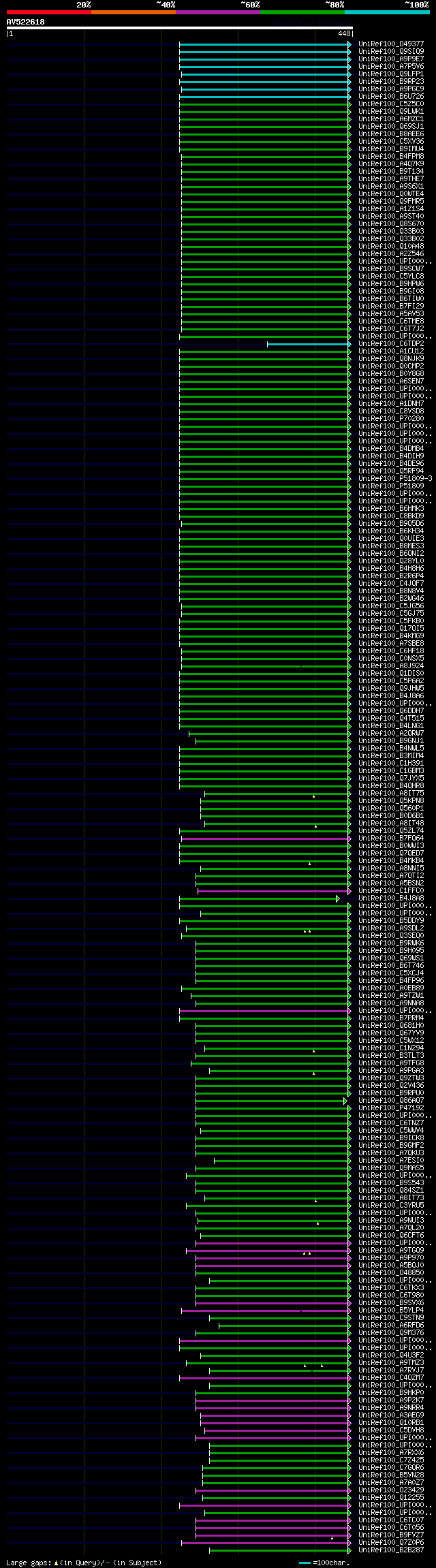
Task: Open hit UniRef100_C5Z5C0
Action: (391, 104)
